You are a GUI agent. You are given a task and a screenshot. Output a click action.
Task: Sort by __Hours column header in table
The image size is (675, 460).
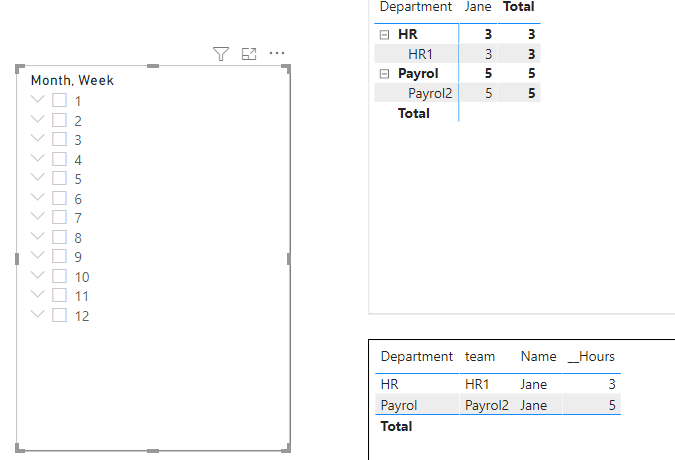click(591, 357)
